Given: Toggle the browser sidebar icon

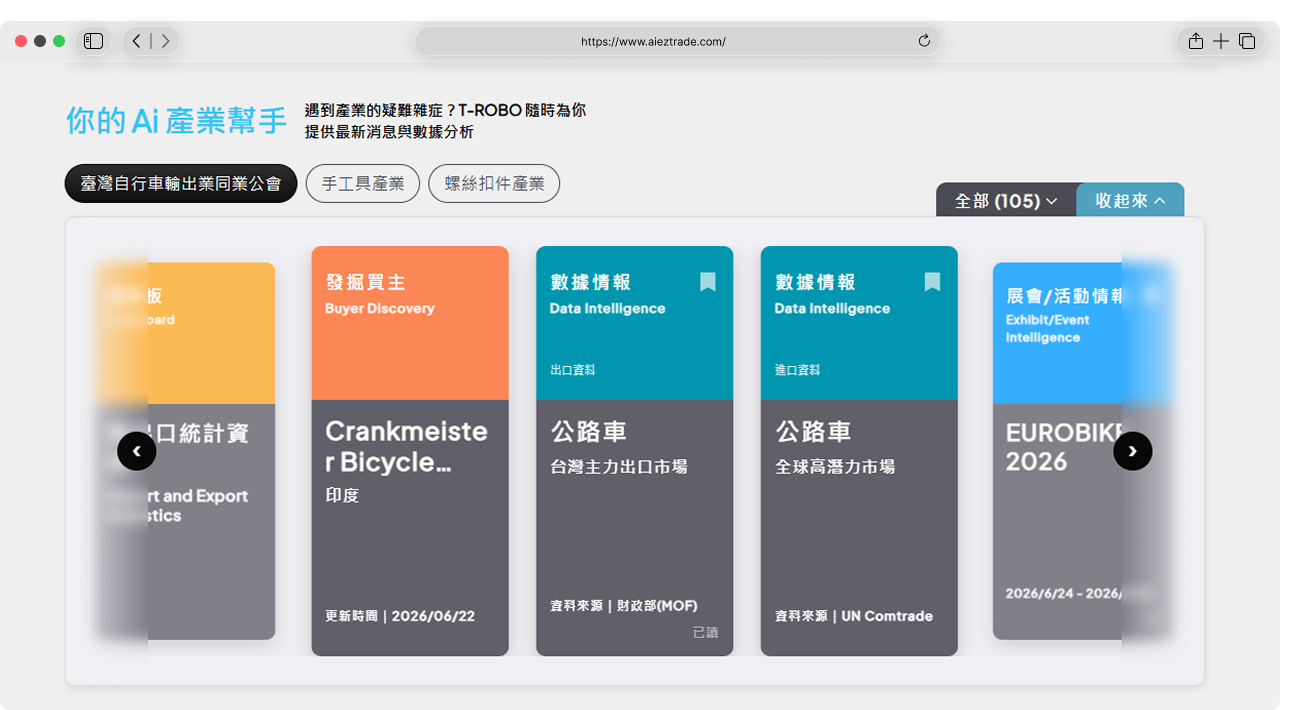Looking at the screenshot, I should 94,41.
